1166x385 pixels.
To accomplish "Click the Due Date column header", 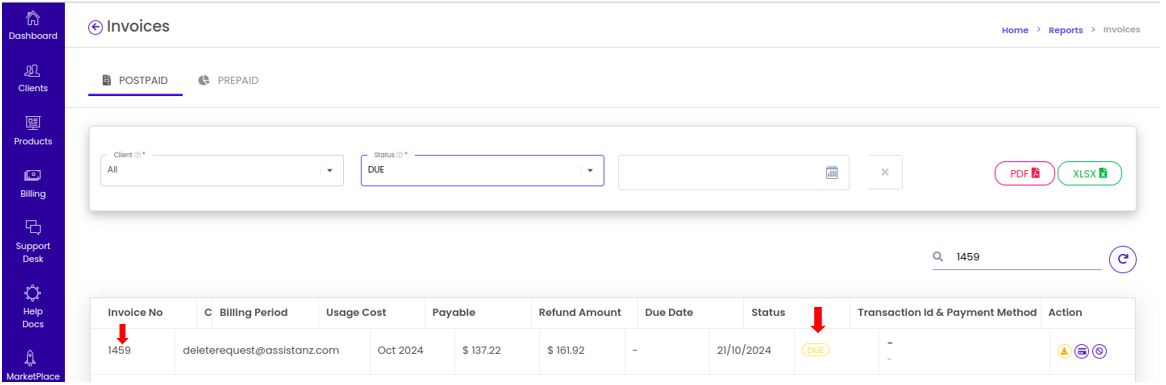I will point(669,312).
